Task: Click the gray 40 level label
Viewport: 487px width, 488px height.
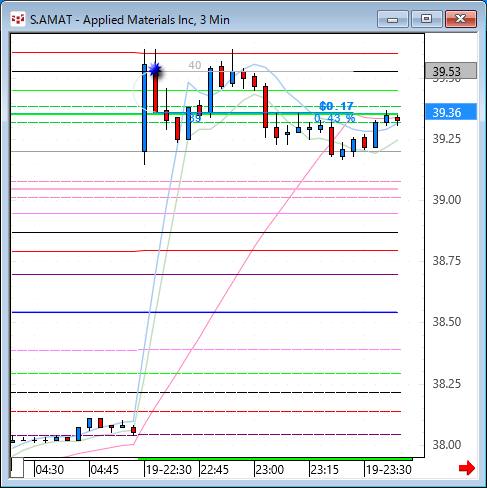Action: click(x=195, y=65)
